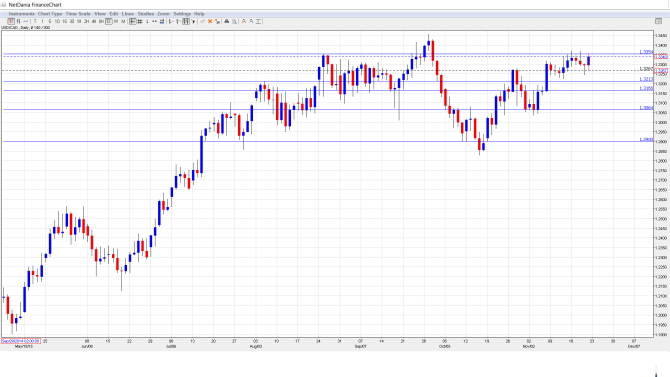Click the USD/CAD Daily chart title text
The width and height of the screenshot is (670, 377).
coord(26,28)
